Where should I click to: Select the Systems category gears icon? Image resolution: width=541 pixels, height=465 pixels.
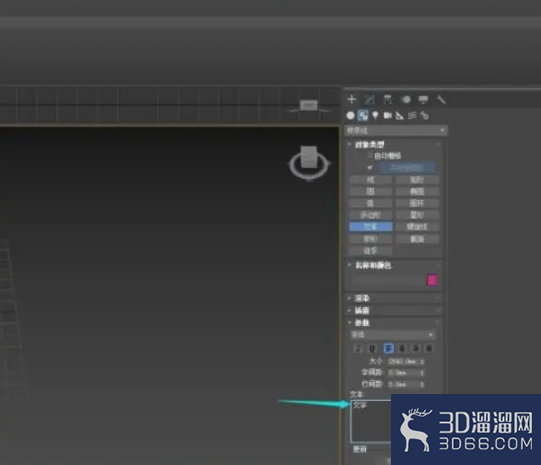[425, 116]
